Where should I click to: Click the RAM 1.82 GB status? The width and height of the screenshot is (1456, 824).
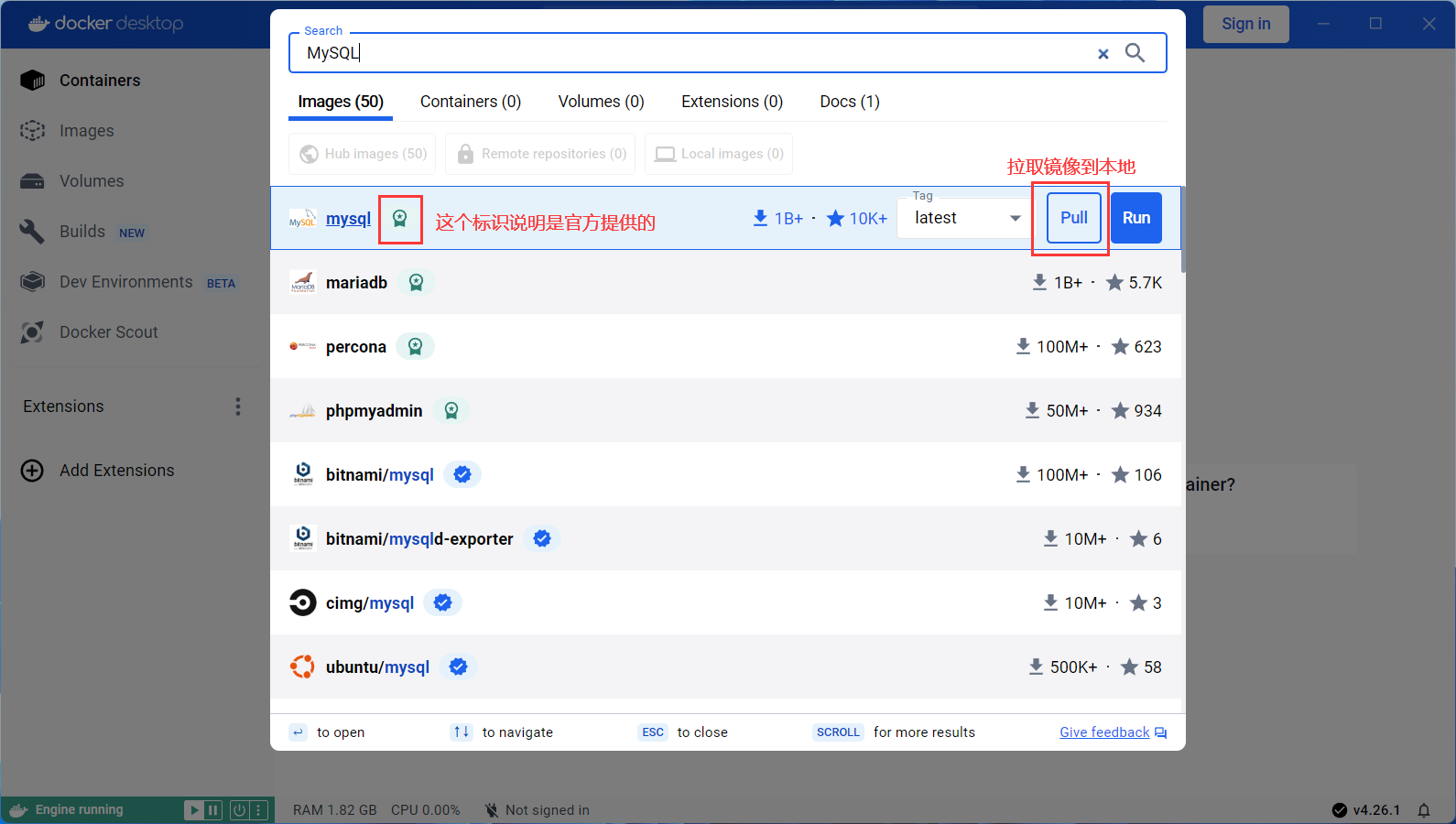click(335, 810)
